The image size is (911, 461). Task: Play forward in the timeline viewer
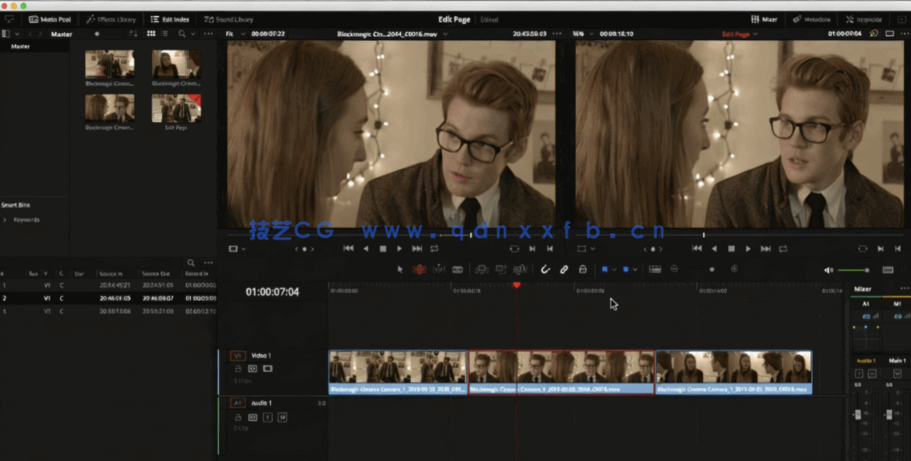pos(748,249)
